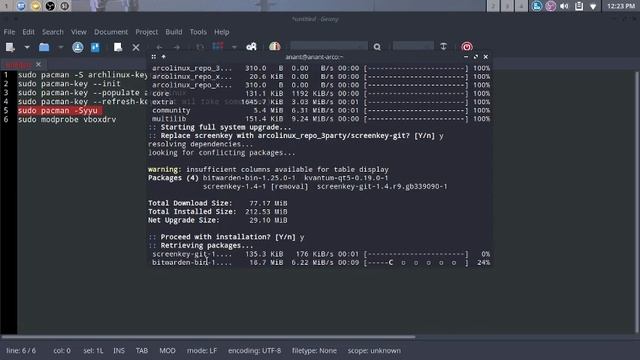Open the Help menu
640x360 pixels.
[x=222, y=32]
